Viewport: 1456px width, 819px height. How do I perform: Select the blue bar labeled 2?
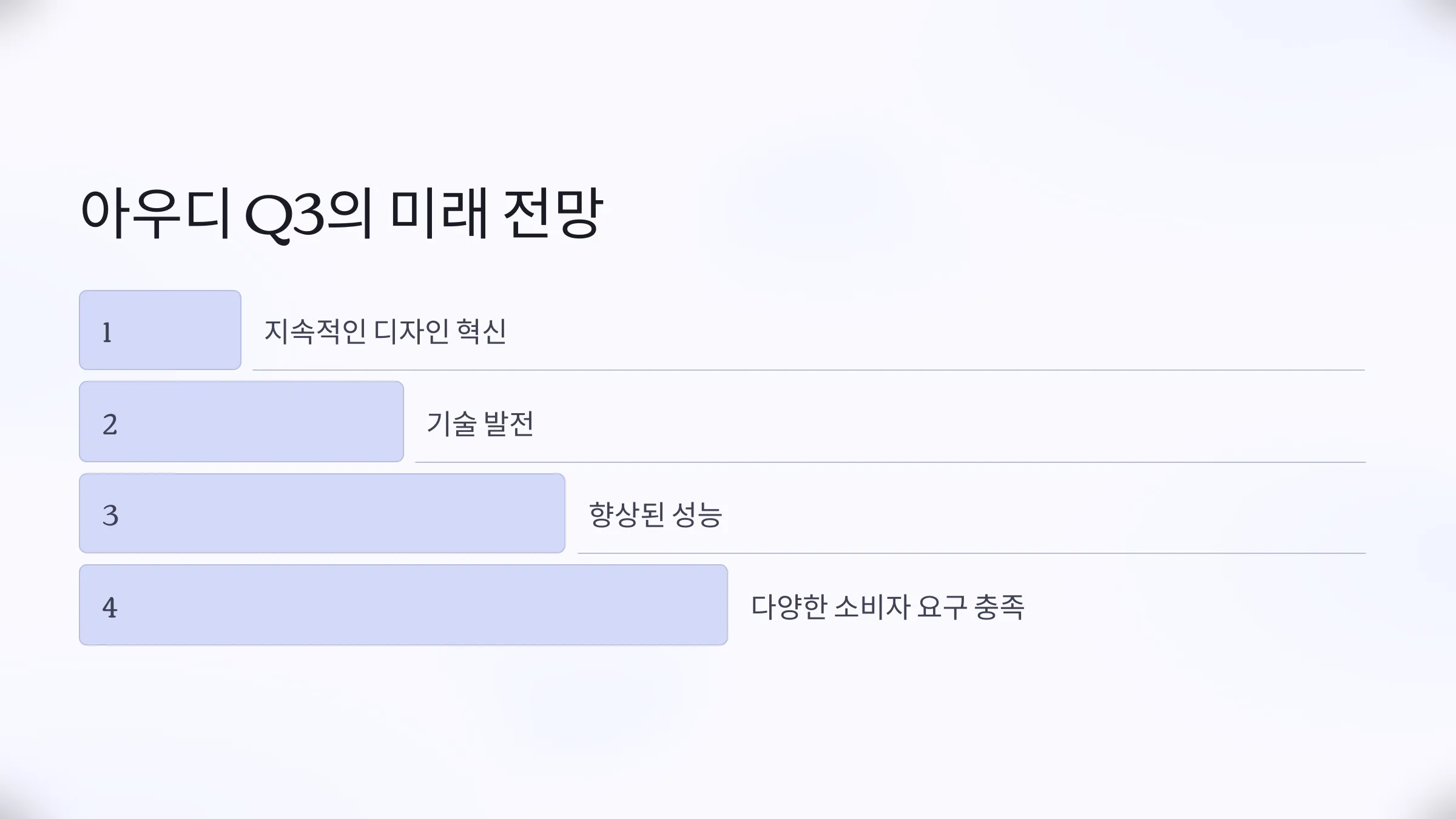click(x=241, y=422)
